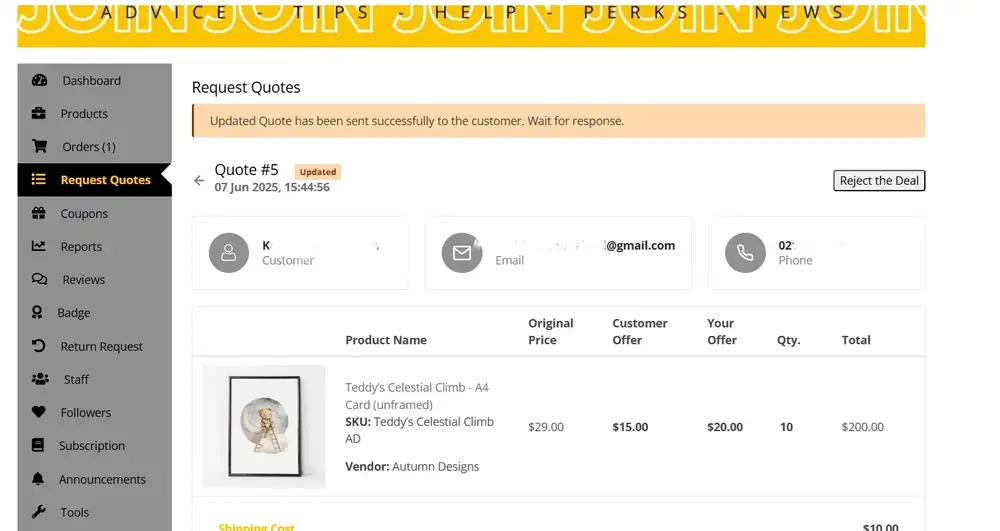Screen dimensions: 1000x531
Task: Select Request Quotes in the sidebar
Action: coord(94,180)
